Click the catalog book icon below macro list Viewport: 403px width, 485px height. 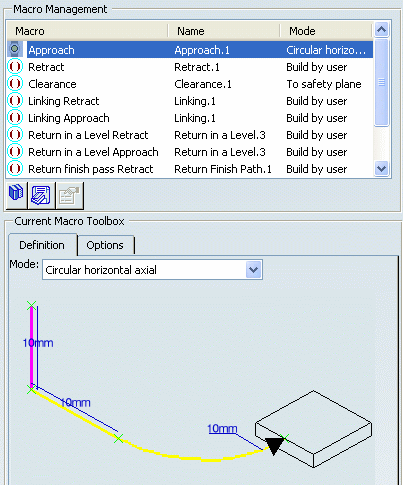[x=16, y=194]
